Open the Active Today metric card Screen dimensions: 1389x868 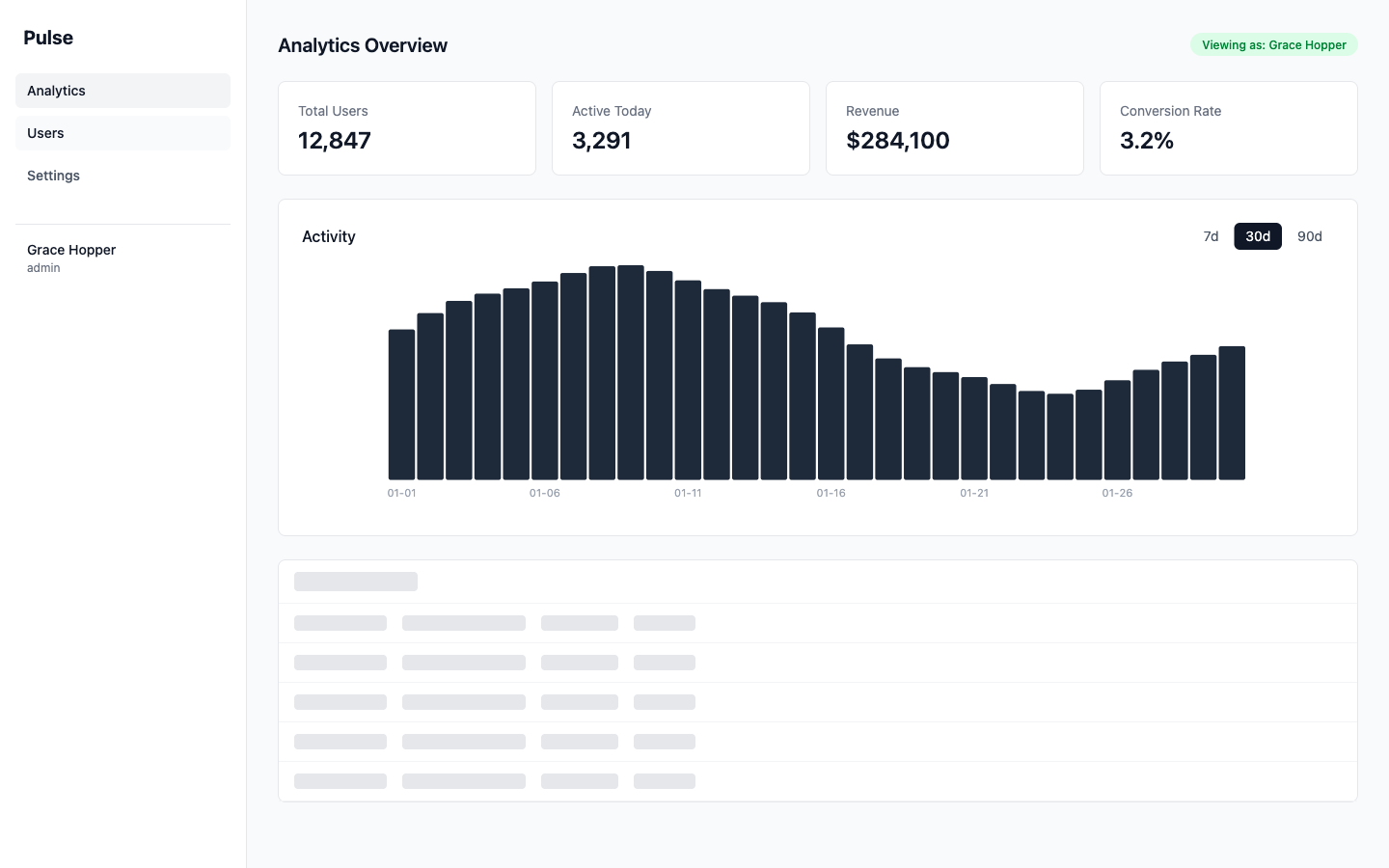680,127
